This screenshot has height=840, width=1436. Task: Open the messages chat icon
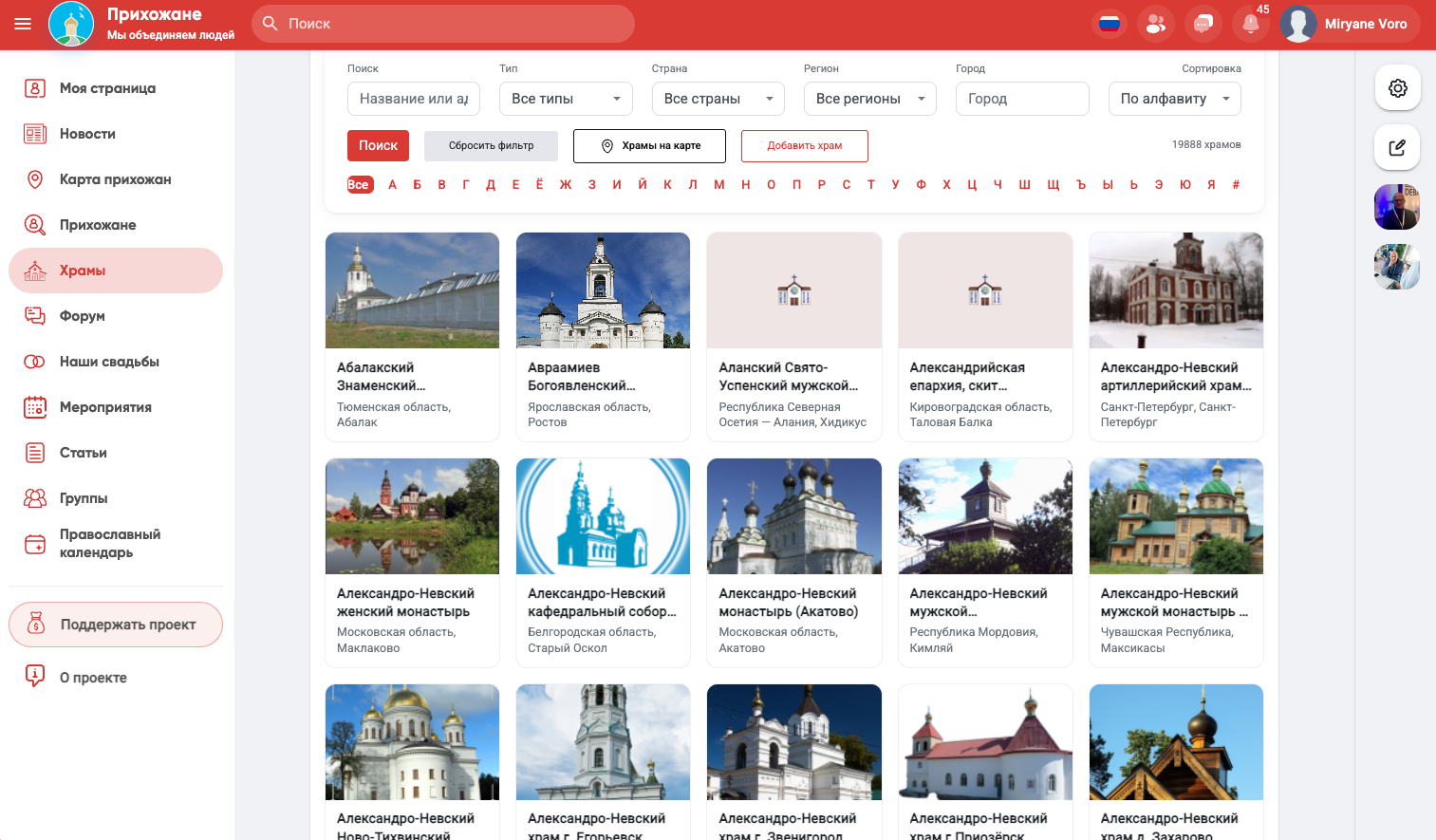(1203, 24)
